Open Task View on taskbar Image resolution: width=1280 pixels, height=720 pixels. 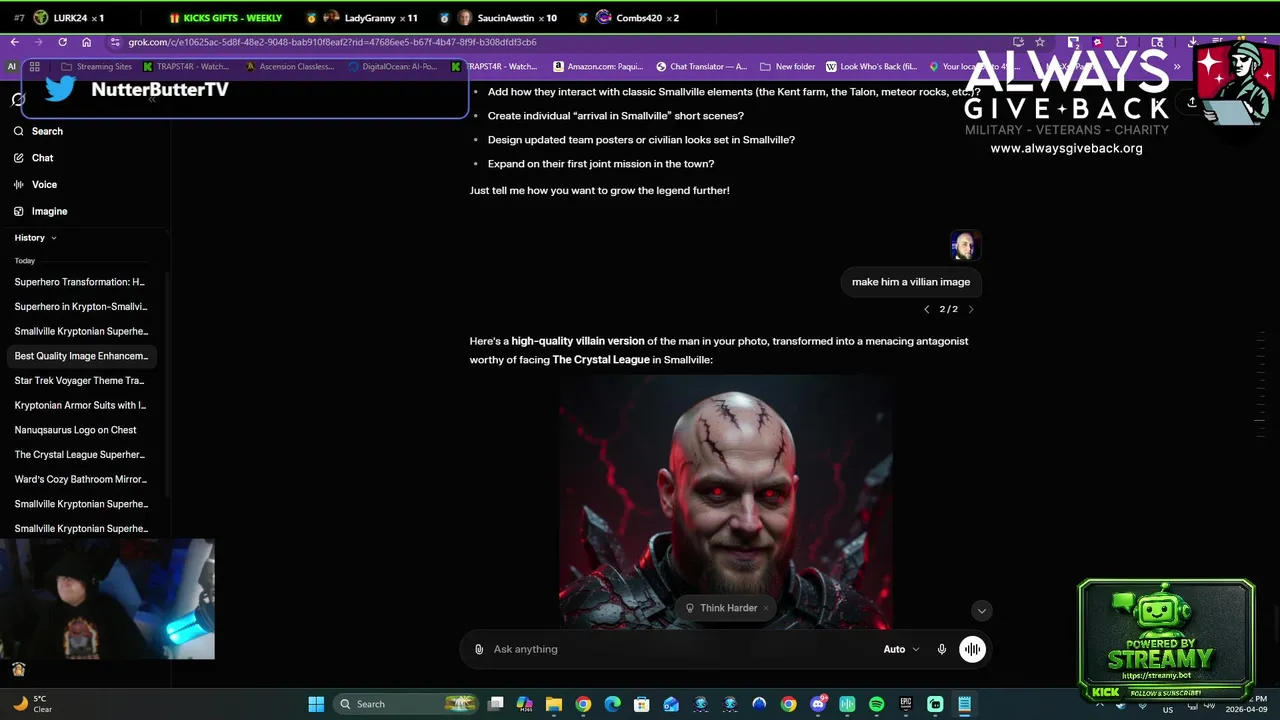[x=495, y=704]
